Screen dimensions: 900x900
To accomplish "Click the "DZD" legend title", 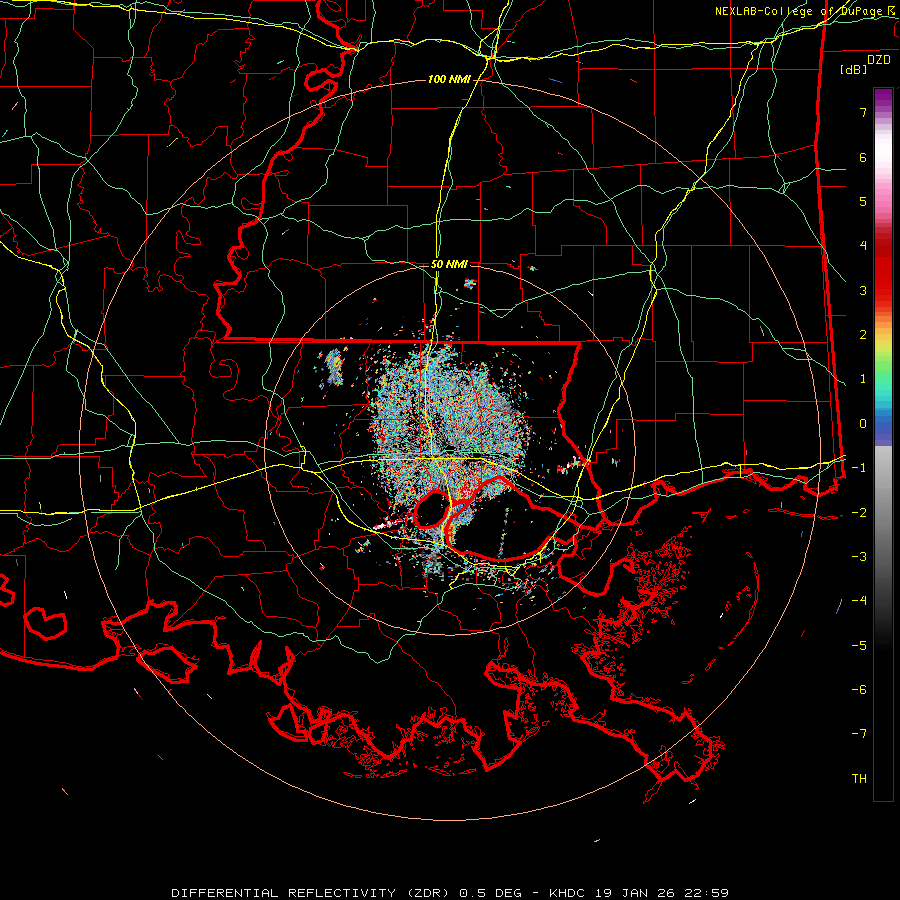I will (x=879, y=60).
